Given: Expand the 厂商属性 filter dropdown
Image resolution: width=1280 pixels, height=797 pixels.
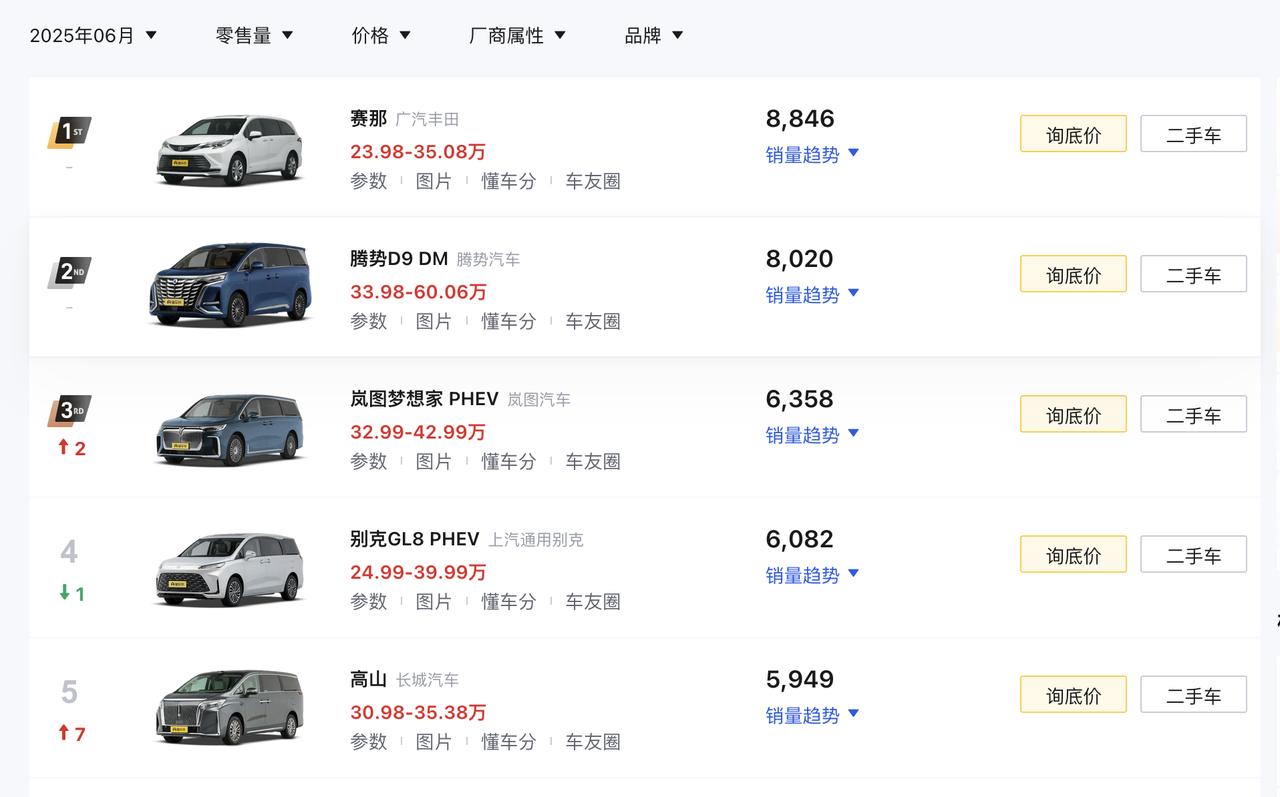Looking at the screenshot, I should 517,35.
